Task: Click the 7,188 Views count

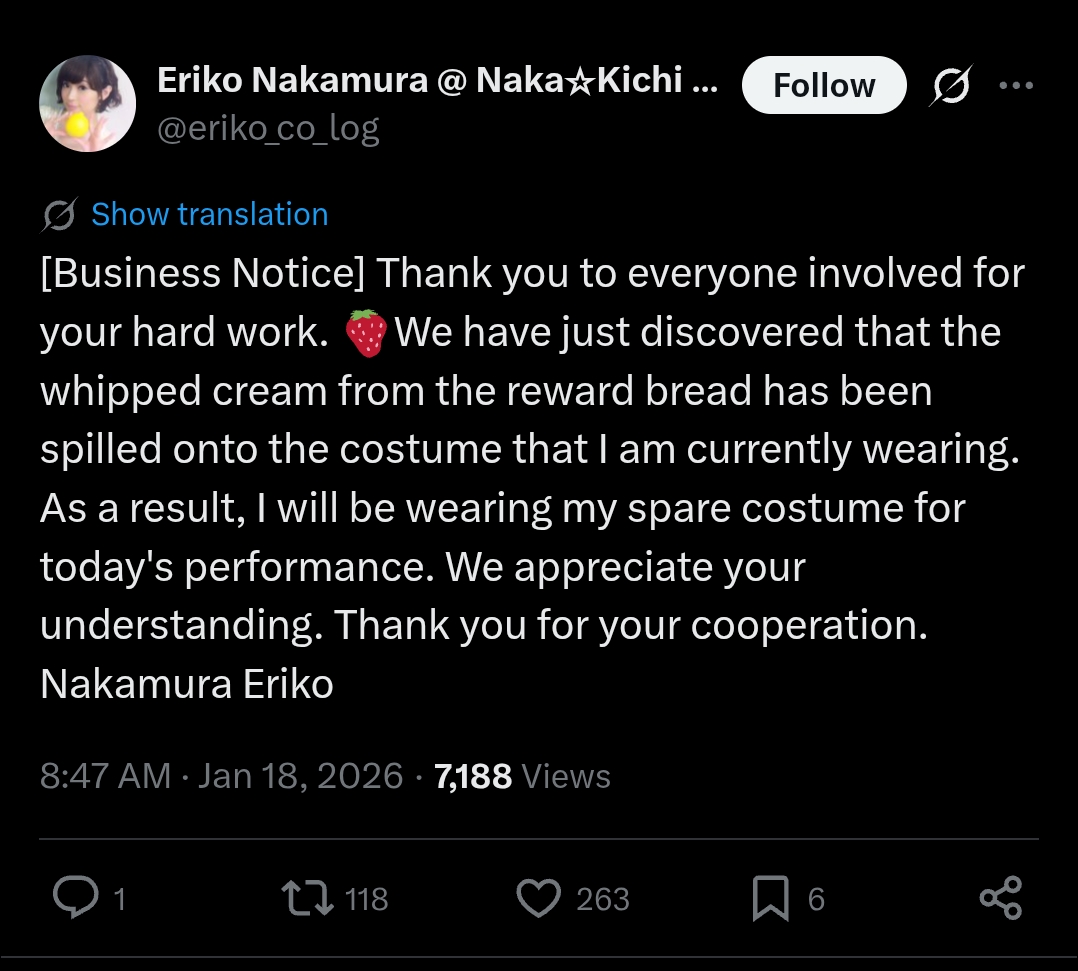Action: coord(522,776)
